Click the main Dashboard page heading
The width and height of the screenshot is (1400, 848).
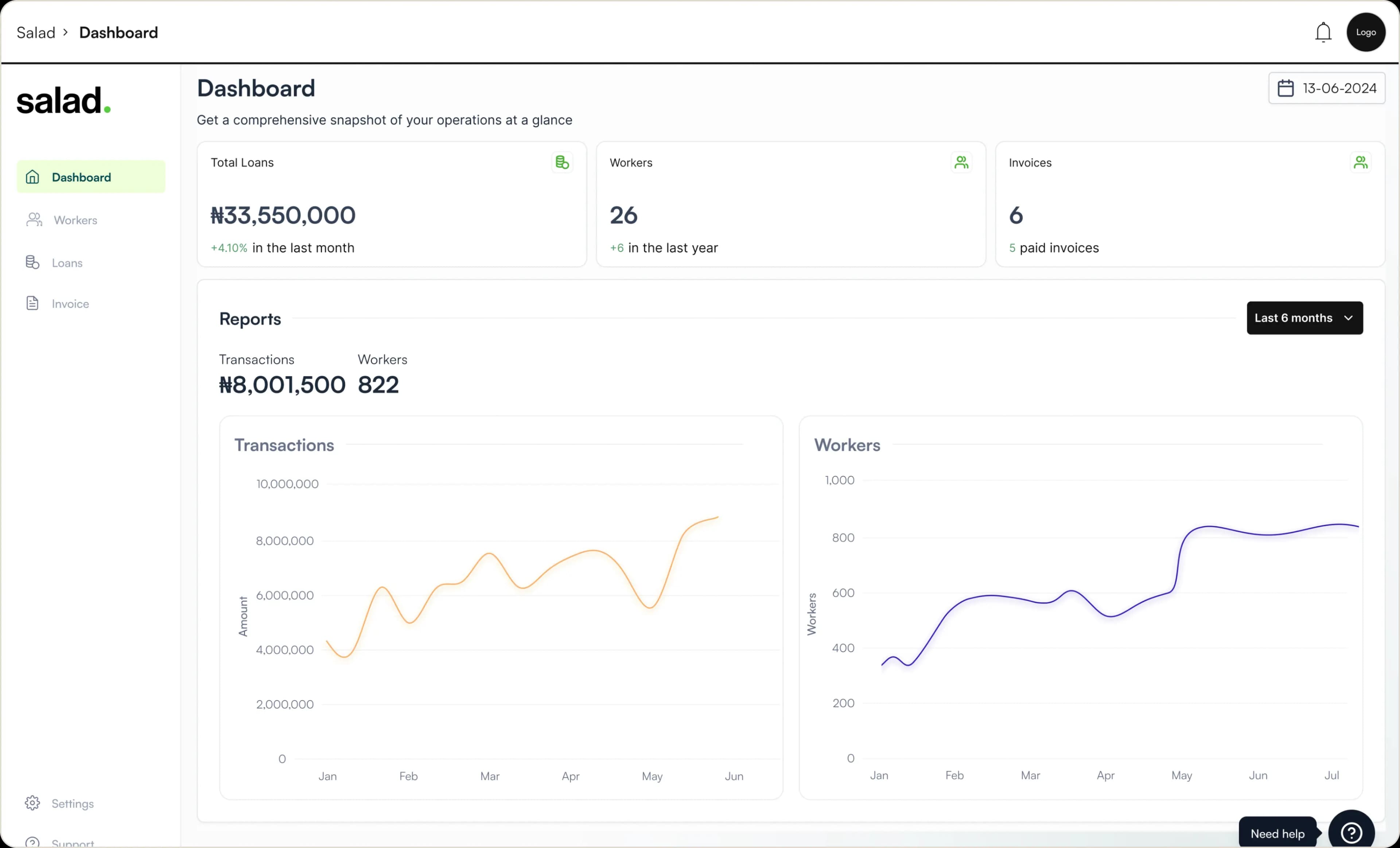click(256, 88)
